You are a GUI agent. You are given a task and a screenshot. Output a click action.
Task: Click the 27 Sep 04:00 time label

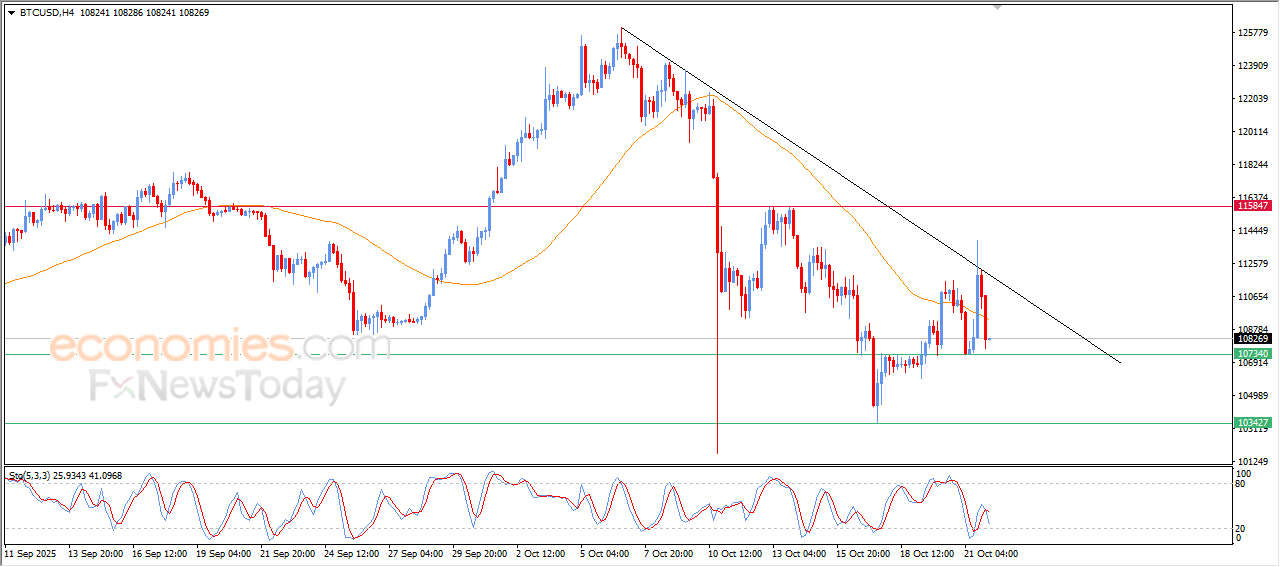pos(416,553)
